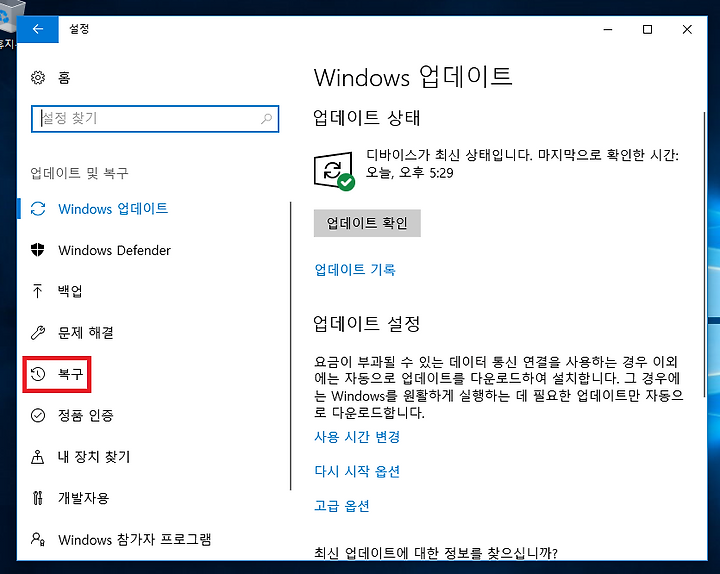Click the update status icon with green check
The height and width of the screenshot is (574, 720).
334,170
